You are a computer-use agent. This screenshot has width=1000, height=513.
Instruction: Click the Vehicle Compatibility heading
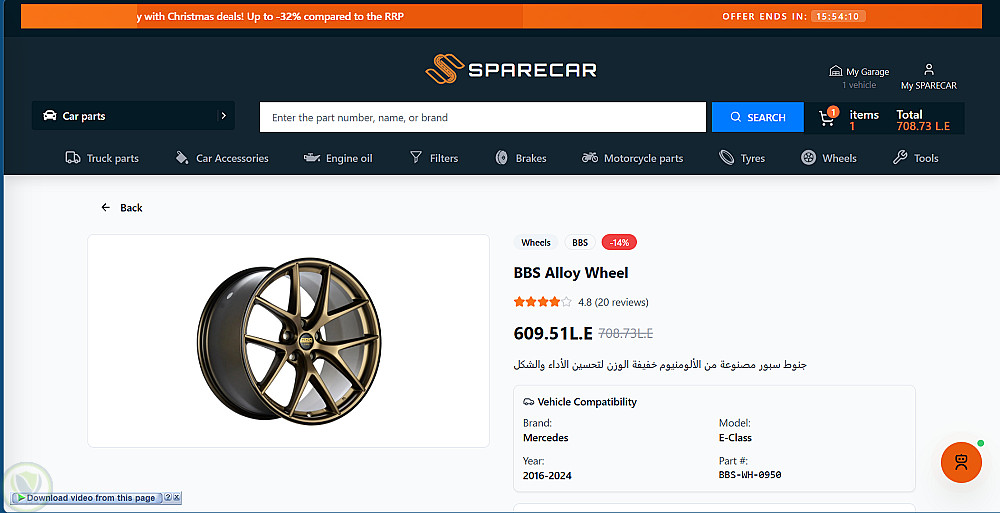coord(580,402)
